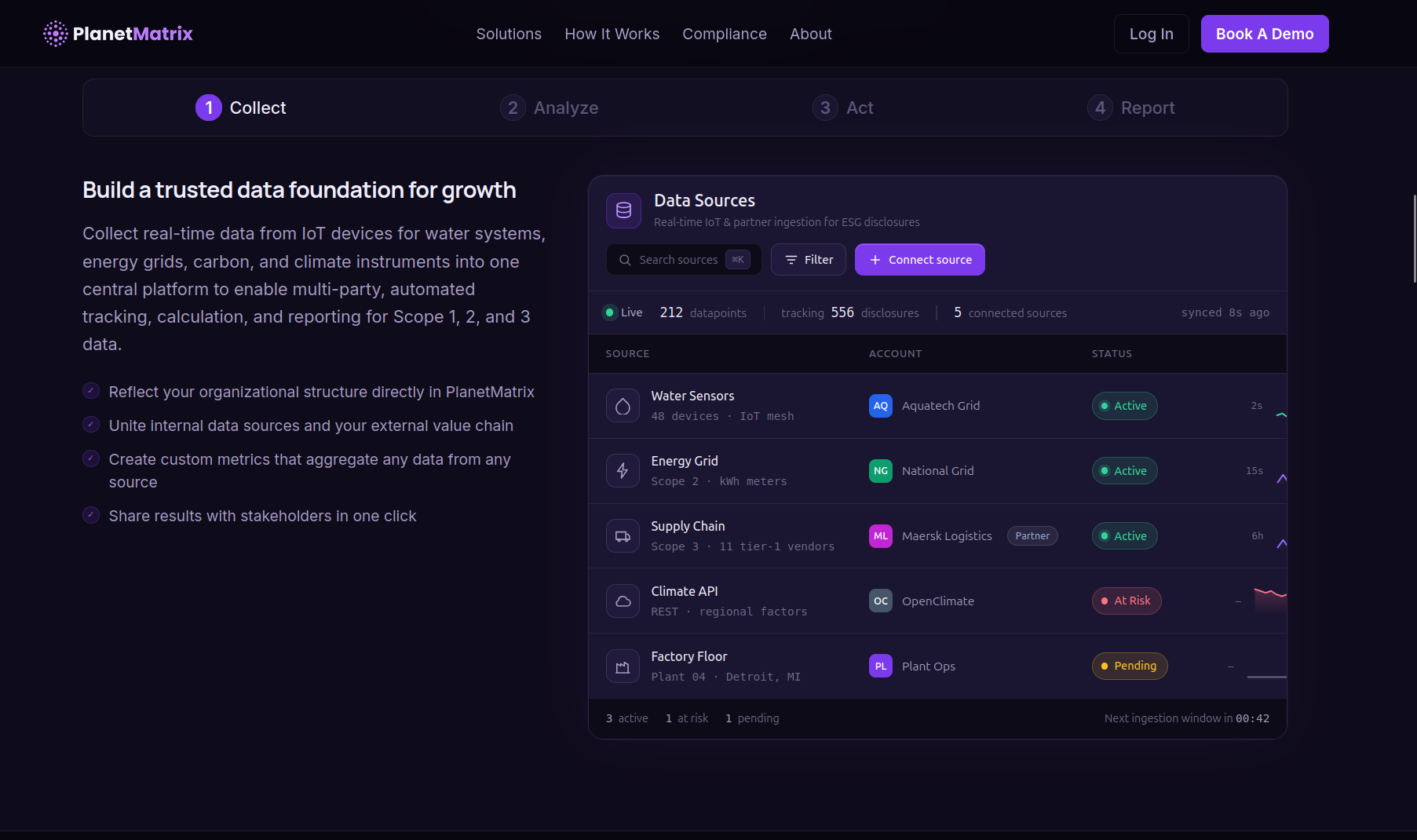Click Active status on Energy Grid row
Screen dimensions: 1417x840
click(x=1125, y=471)
